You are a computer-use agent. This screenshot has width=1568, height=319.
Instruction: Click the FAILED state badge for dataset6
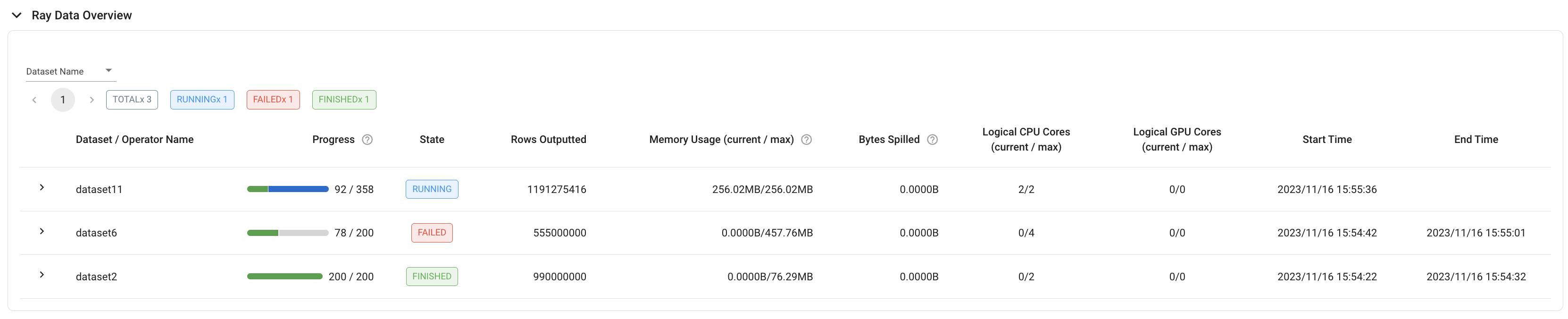[432, 233]
